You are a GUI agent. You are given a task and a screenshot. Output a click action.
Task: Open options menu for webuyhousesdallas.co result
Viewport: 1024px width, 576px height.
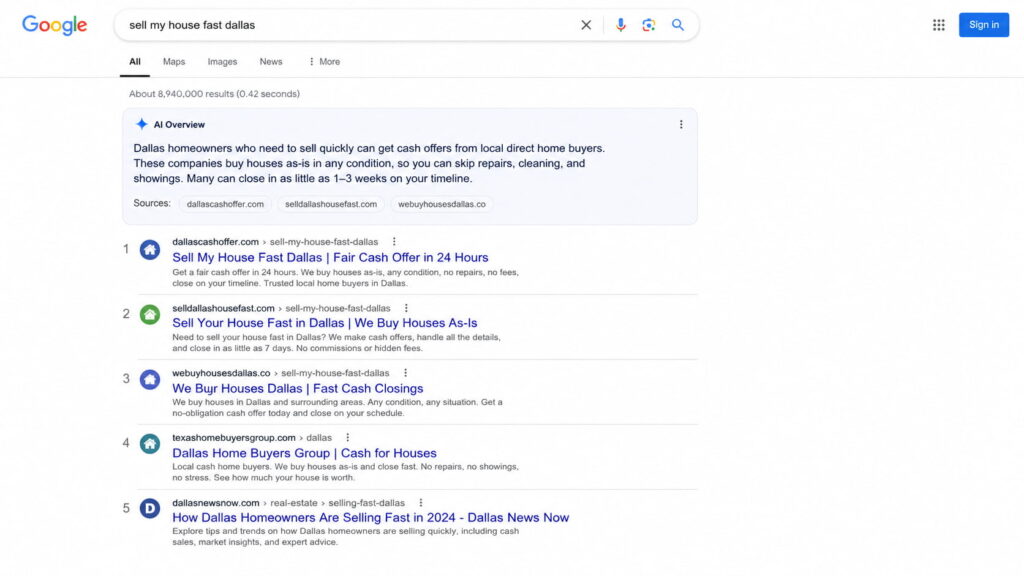click(x=405, y=373)
